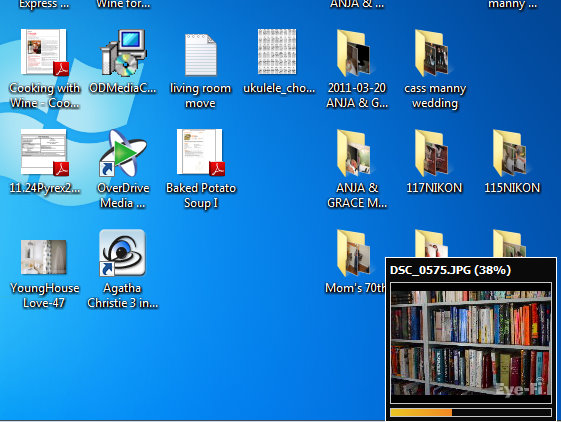Click the Eye-Fi upload progress bar
The image size is (561, 422).
471,412
